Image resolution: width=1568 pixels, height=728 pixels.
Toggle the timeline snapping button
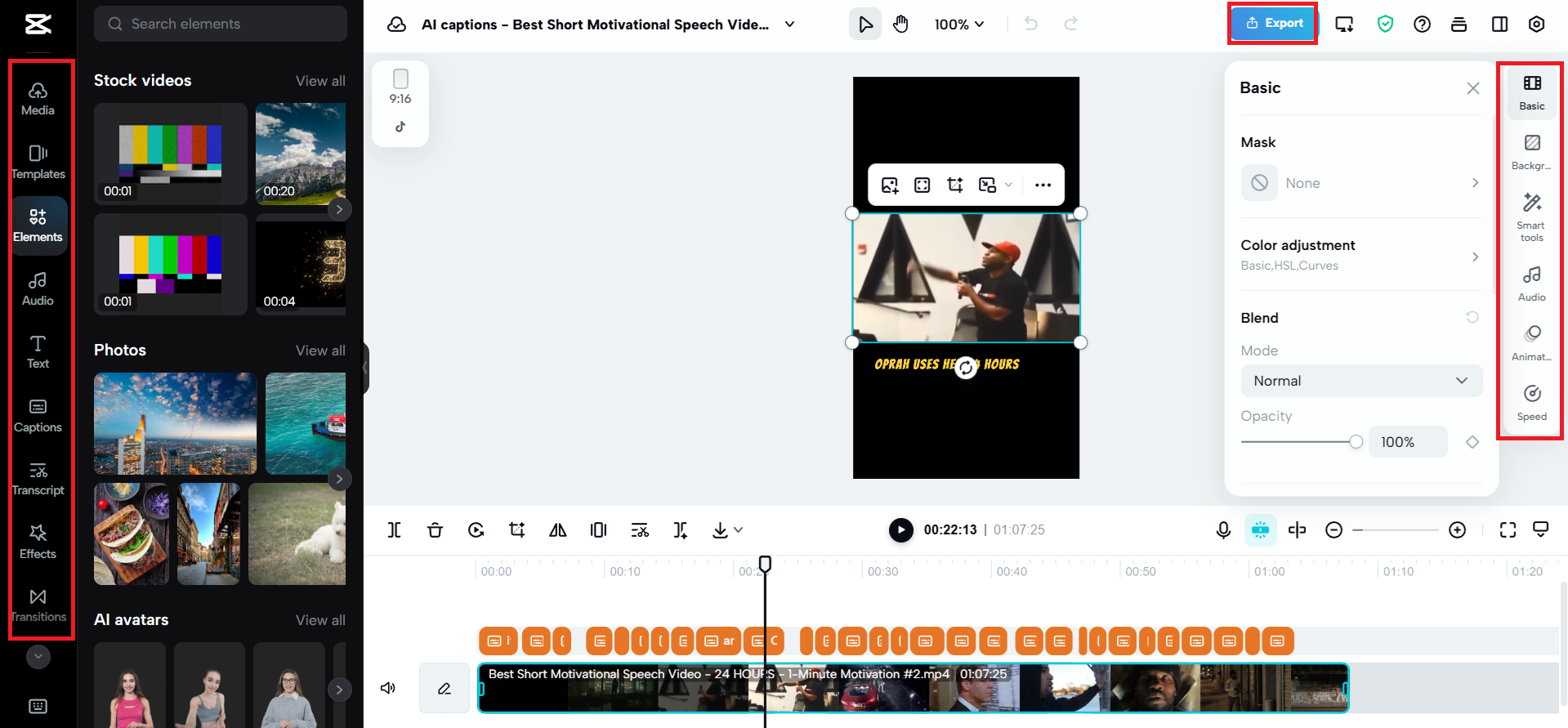1260,530
